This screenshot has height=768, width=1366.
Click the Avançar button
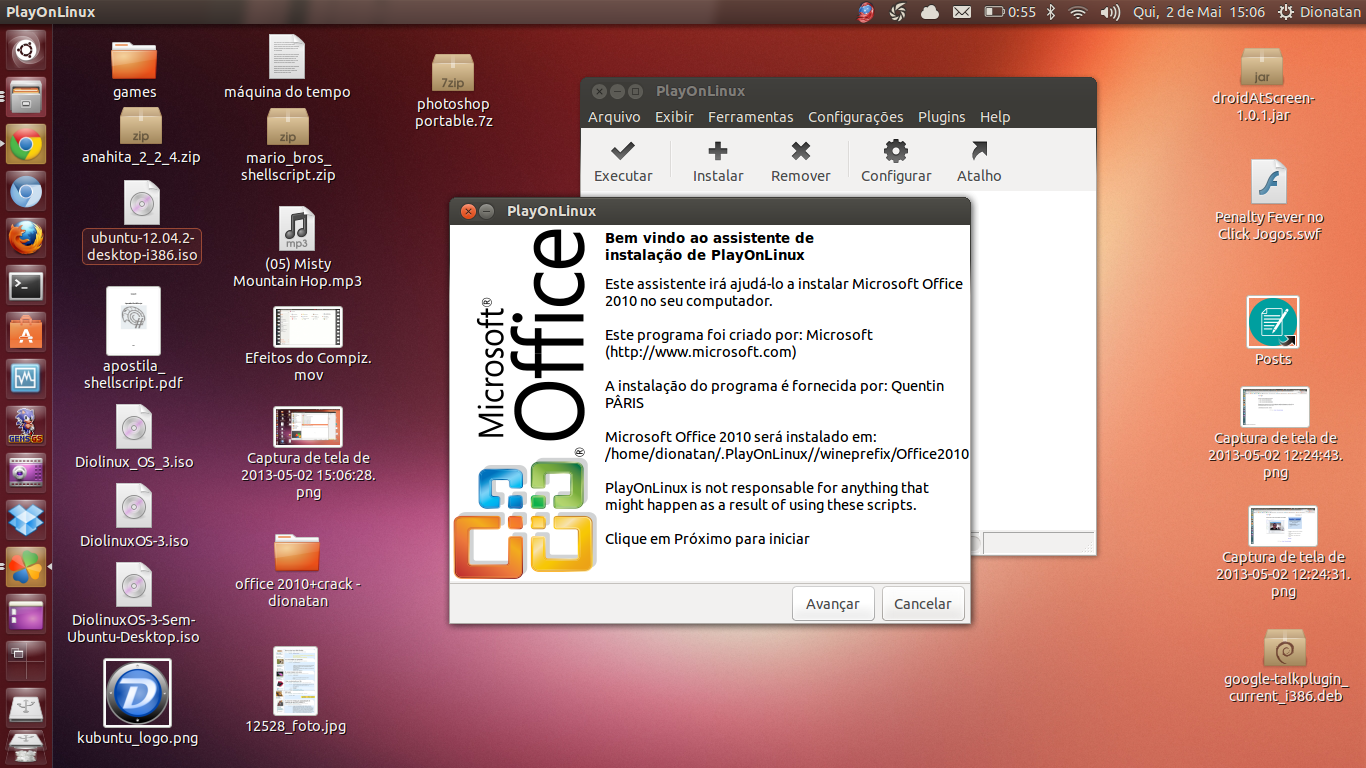833,604
